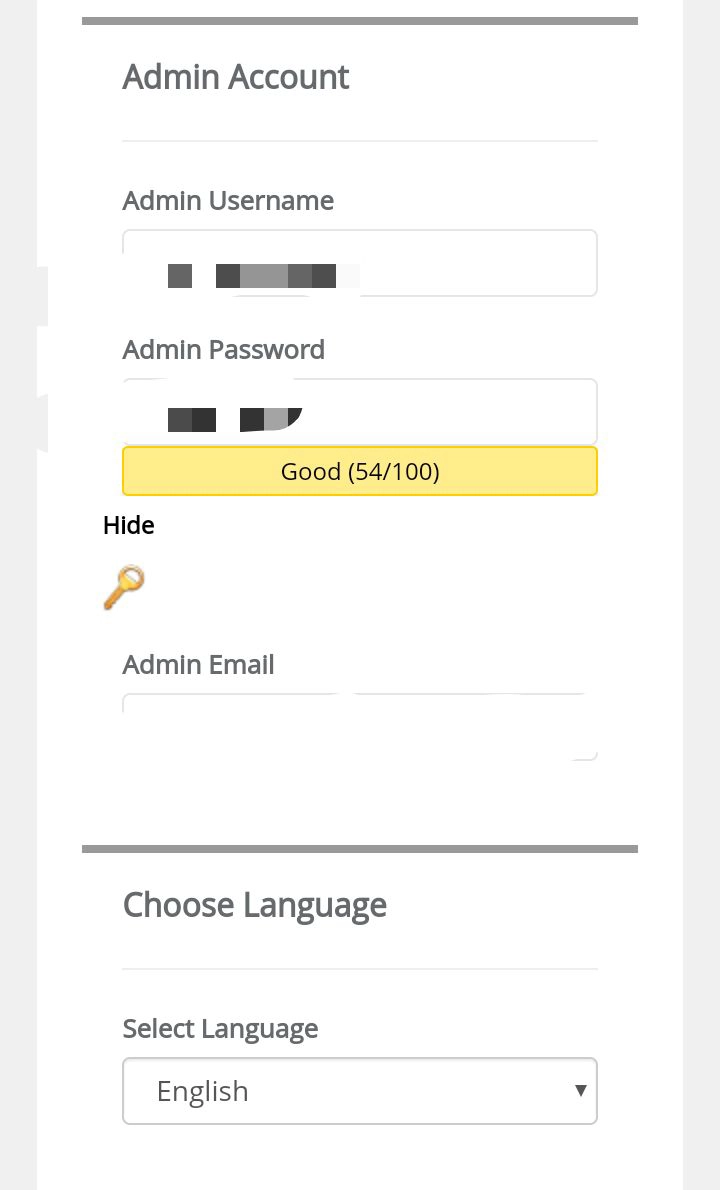This screenshot has height=1190, width=720.
Task: Click the Hide password link
Action: 128,525
